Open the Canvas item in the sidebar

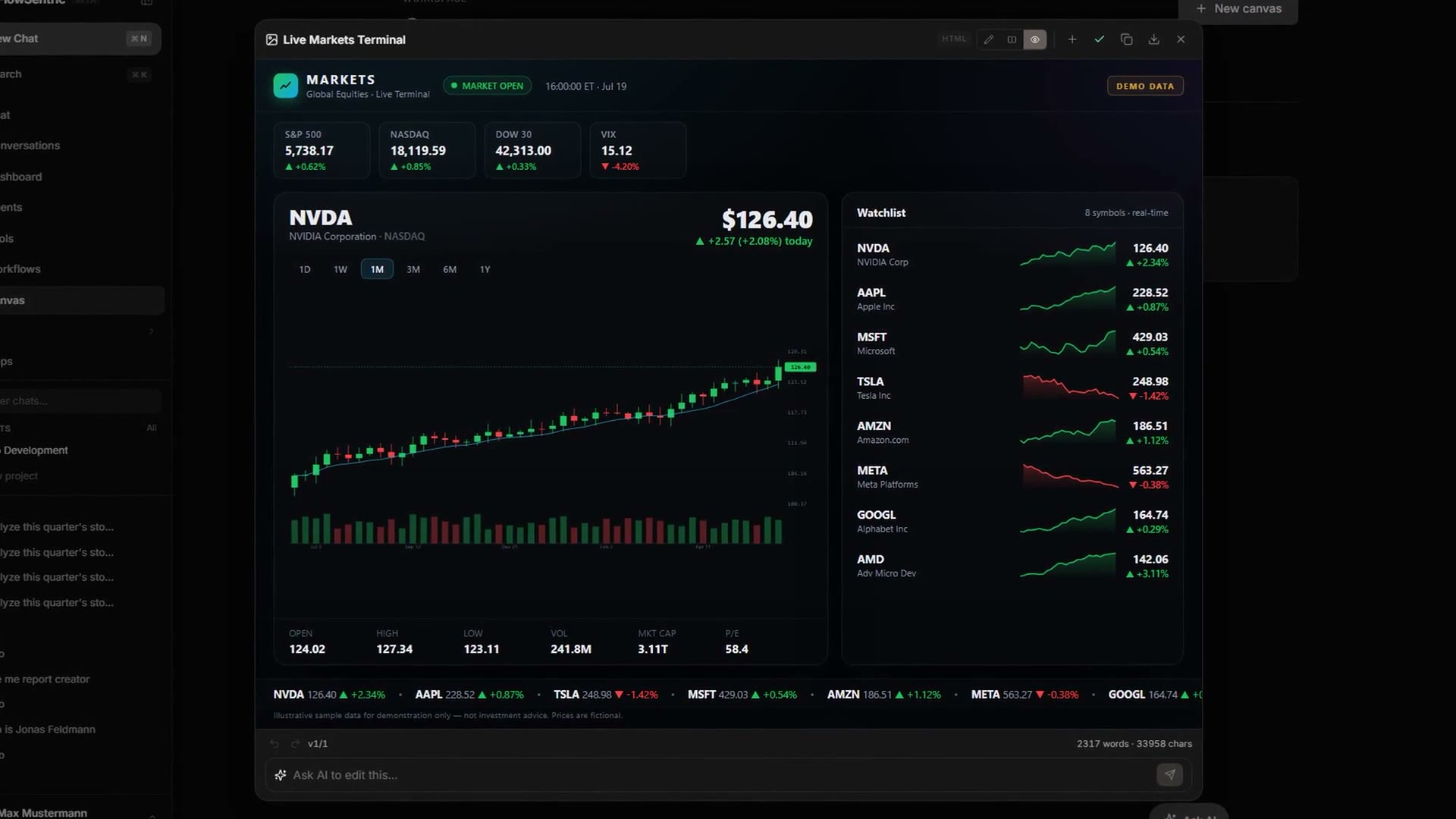(80, 300)
